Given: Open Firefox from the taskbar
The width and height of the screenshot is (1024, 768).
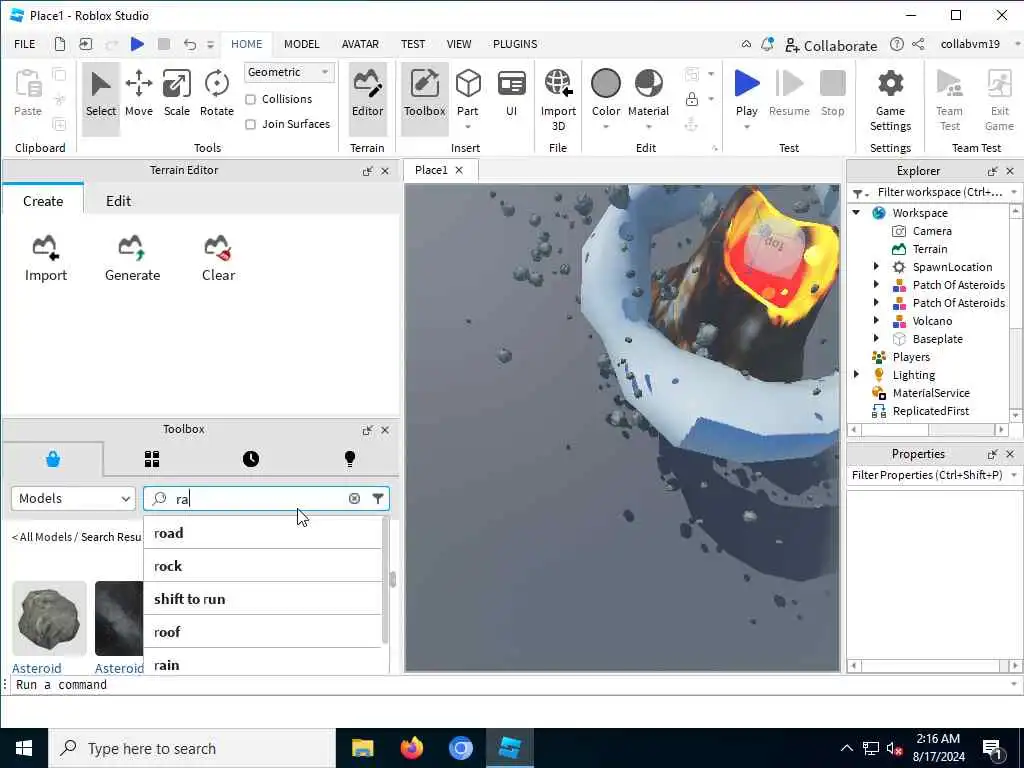Looking at the screenshot, I should 411,748.
